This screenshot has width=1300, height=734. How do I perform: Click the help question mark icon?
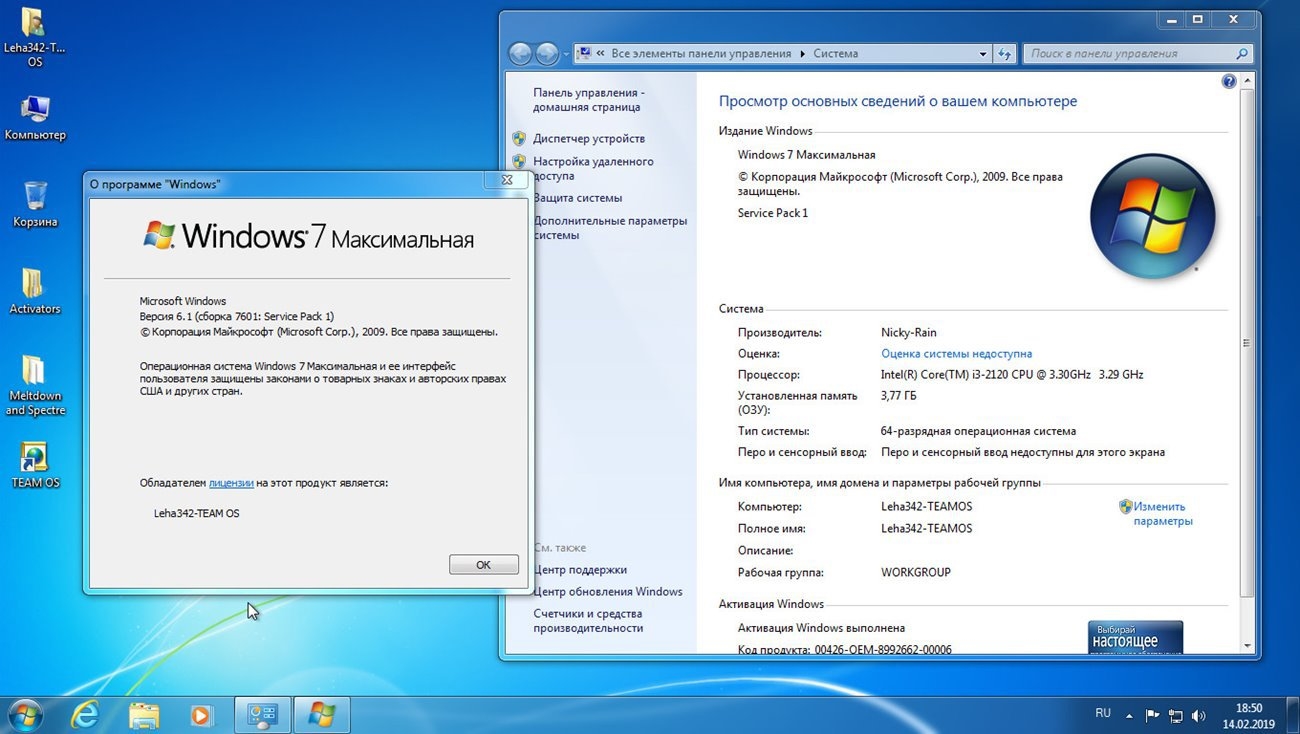[1229, 82]
